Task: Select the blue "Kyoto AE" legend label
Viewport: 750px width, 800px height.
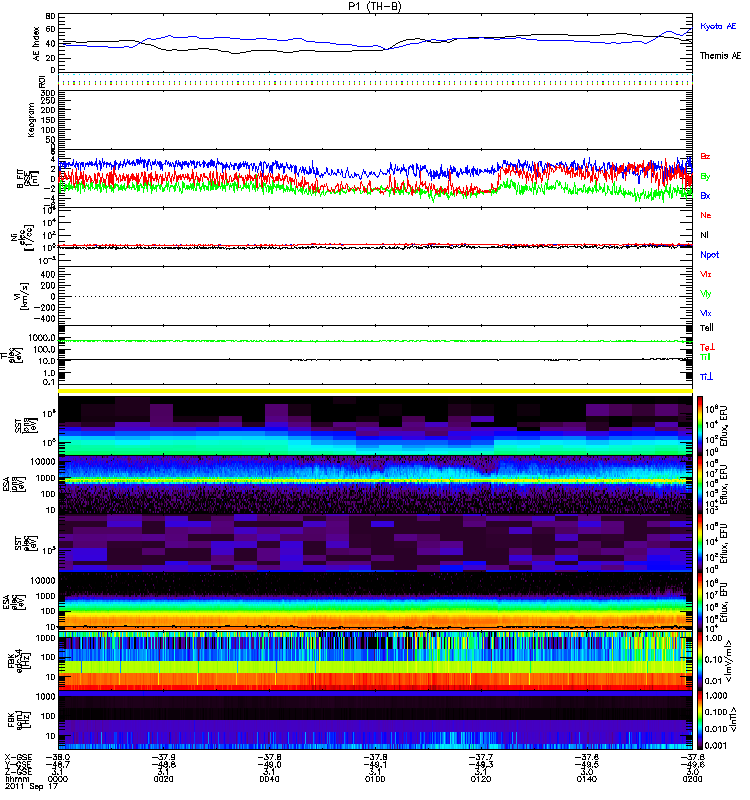Action: pyautogui.click(x=718, y=26)
